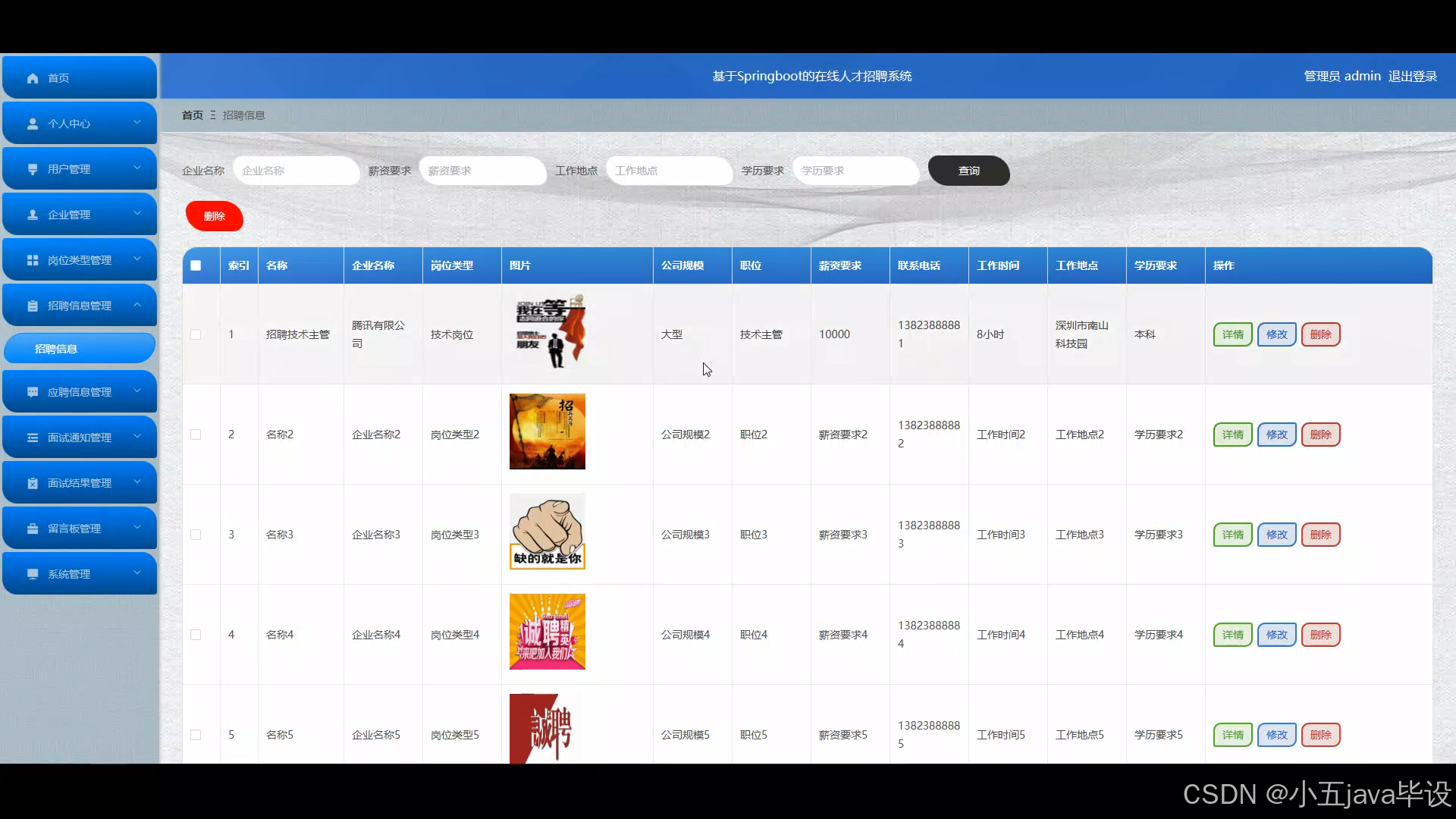Click the 留言板管理 briefcase icon
Viewport: 1456px width, 819px height.
click(x=33, y=529)
